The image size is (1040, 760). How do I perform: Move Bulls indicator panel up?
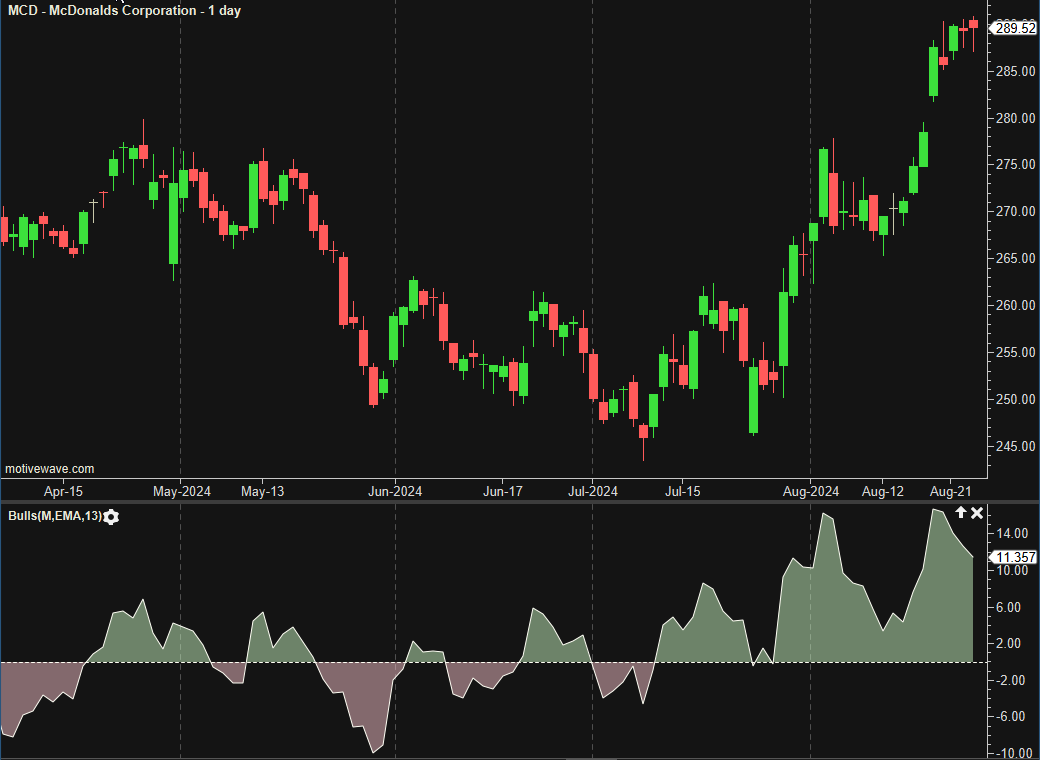[x=961, y=512]
